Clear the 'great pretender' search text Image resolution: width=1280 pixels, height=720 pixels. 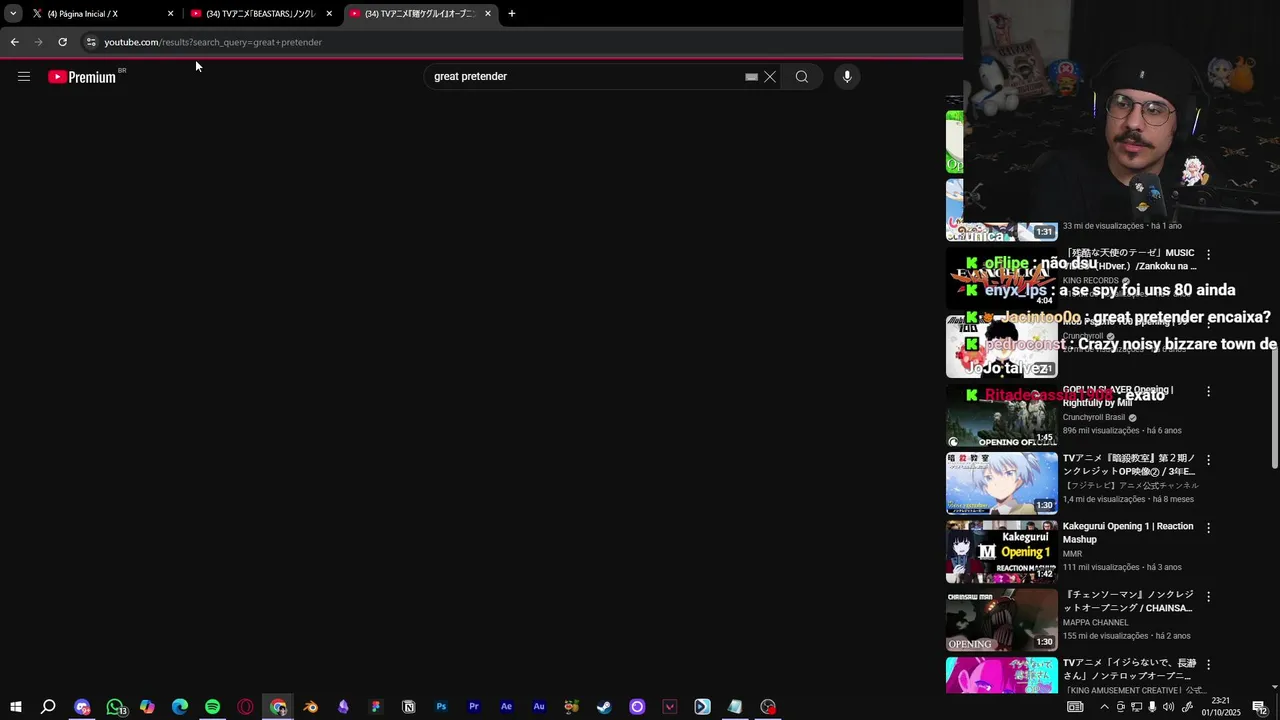[770, 77]
